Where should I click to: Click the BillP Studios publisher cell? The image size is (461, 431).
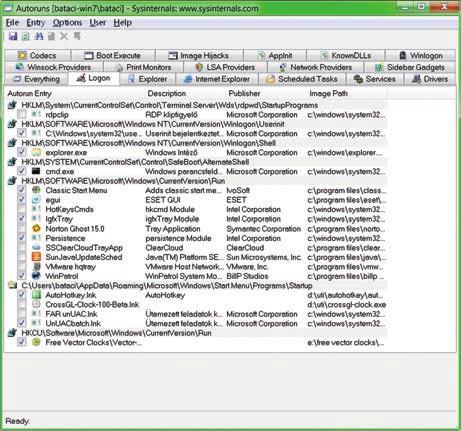click(x=247, y=276)
